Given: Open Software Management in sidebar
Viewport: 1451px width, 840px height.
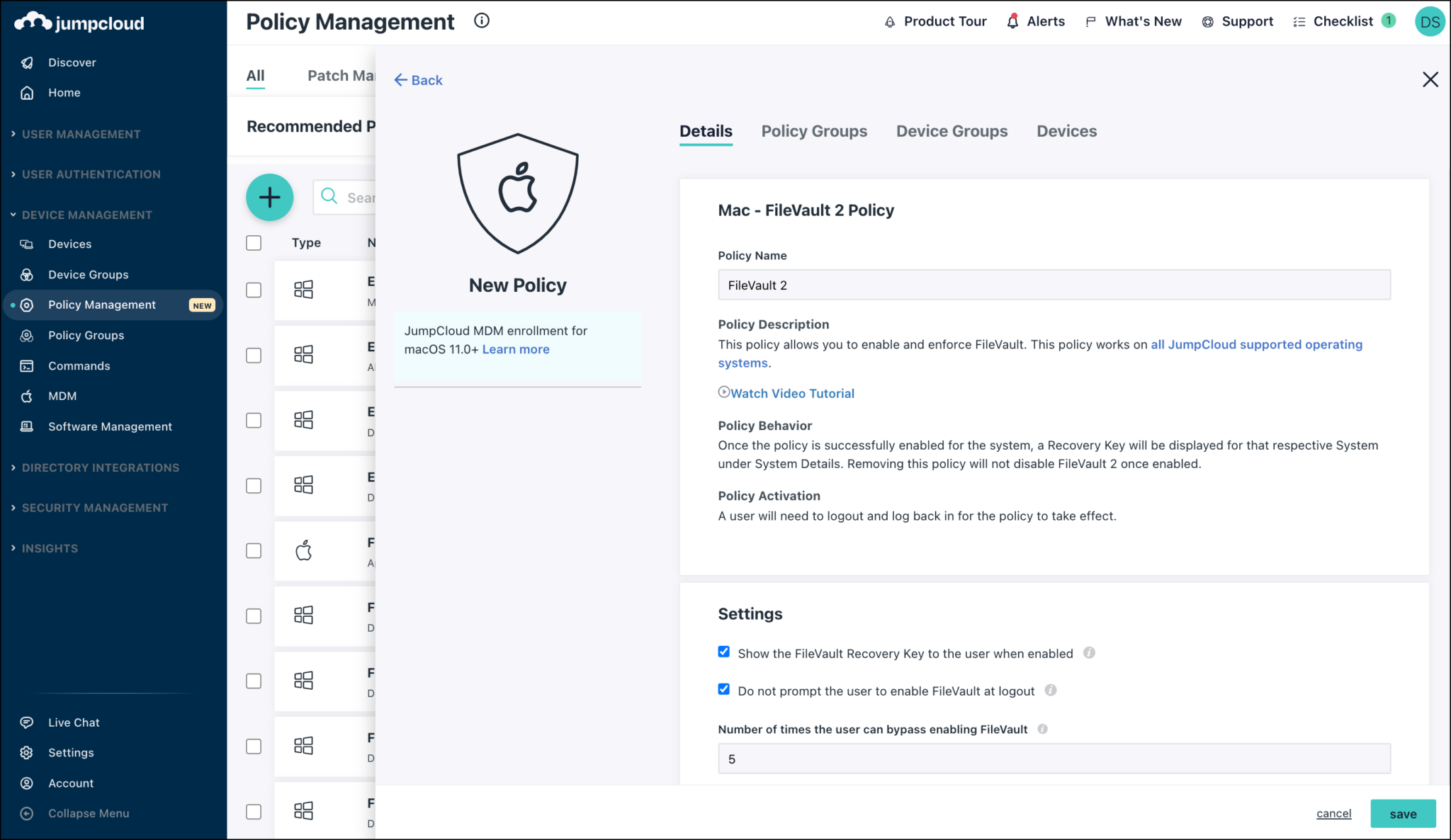Looking at the screenshot, I should coord(110,426).
